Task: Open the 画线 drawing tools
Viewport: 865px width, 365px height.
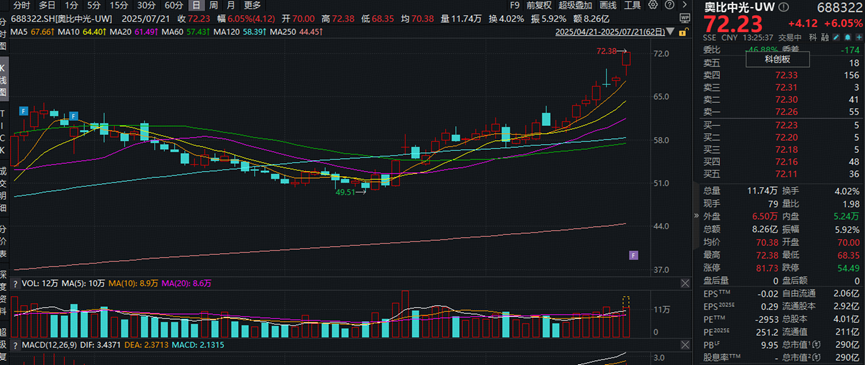Action: [x=608, y=6]
